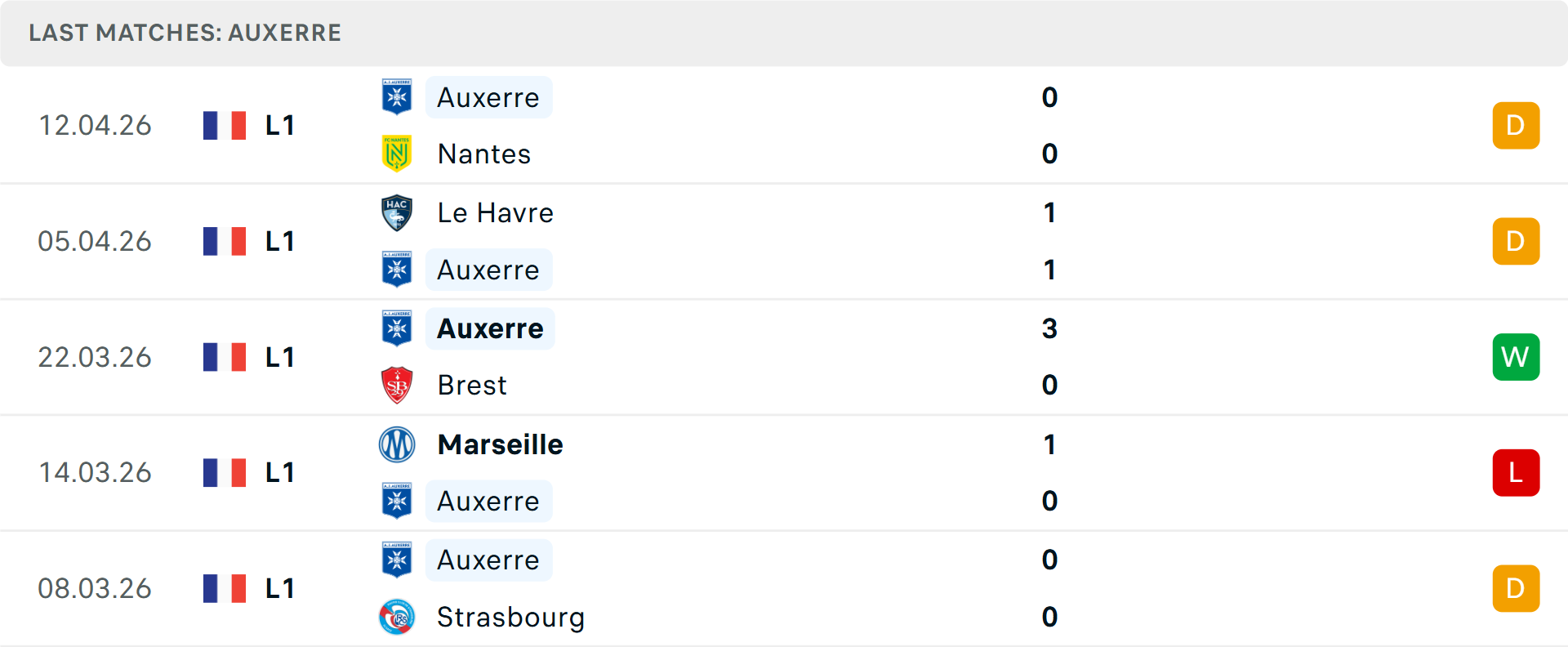Click the Strasbourg club crest

[397, 617]
